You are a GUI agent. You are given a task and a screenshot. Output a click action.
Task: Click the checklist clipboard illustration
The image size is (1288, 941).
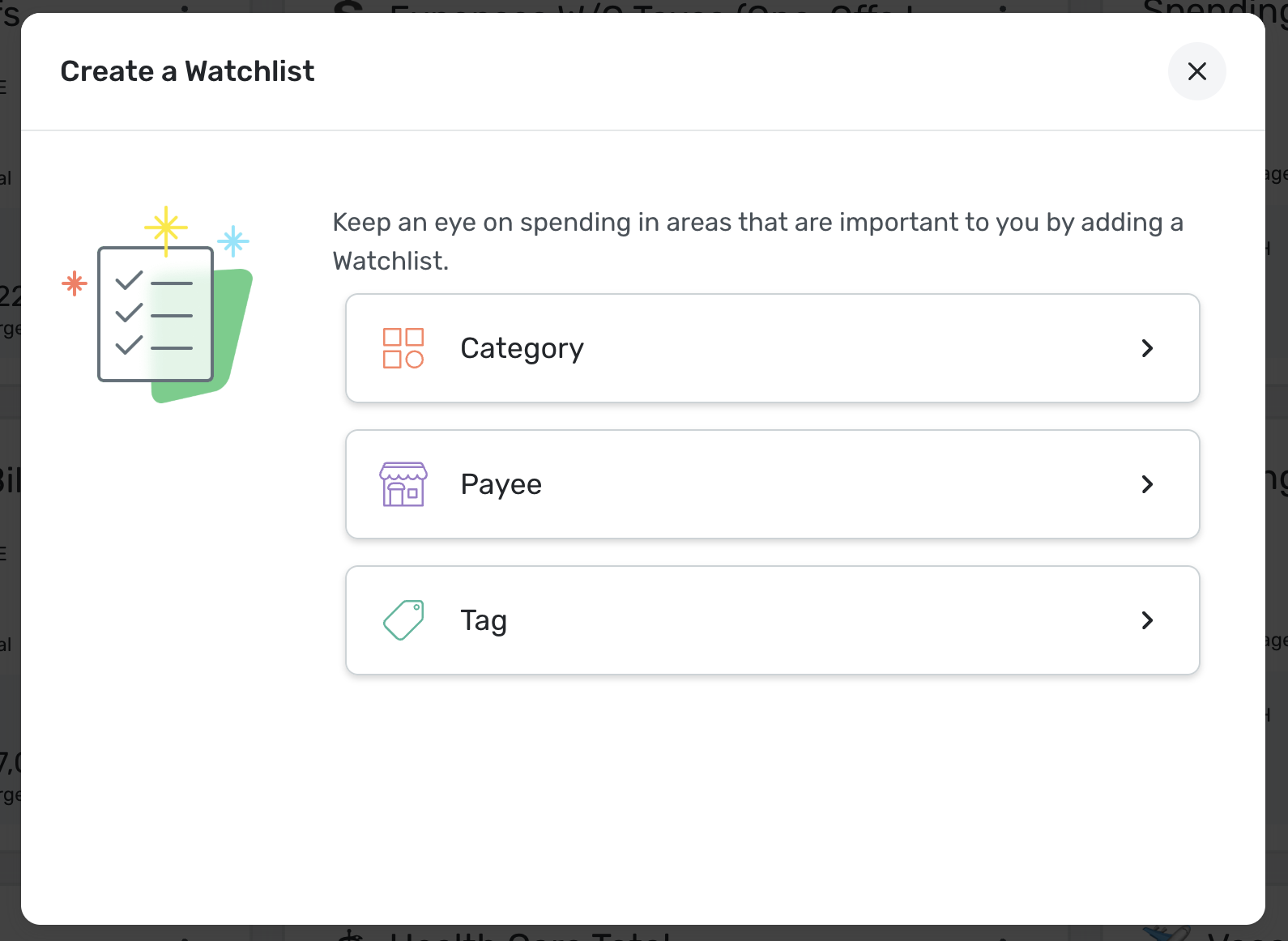pos(155,314)
